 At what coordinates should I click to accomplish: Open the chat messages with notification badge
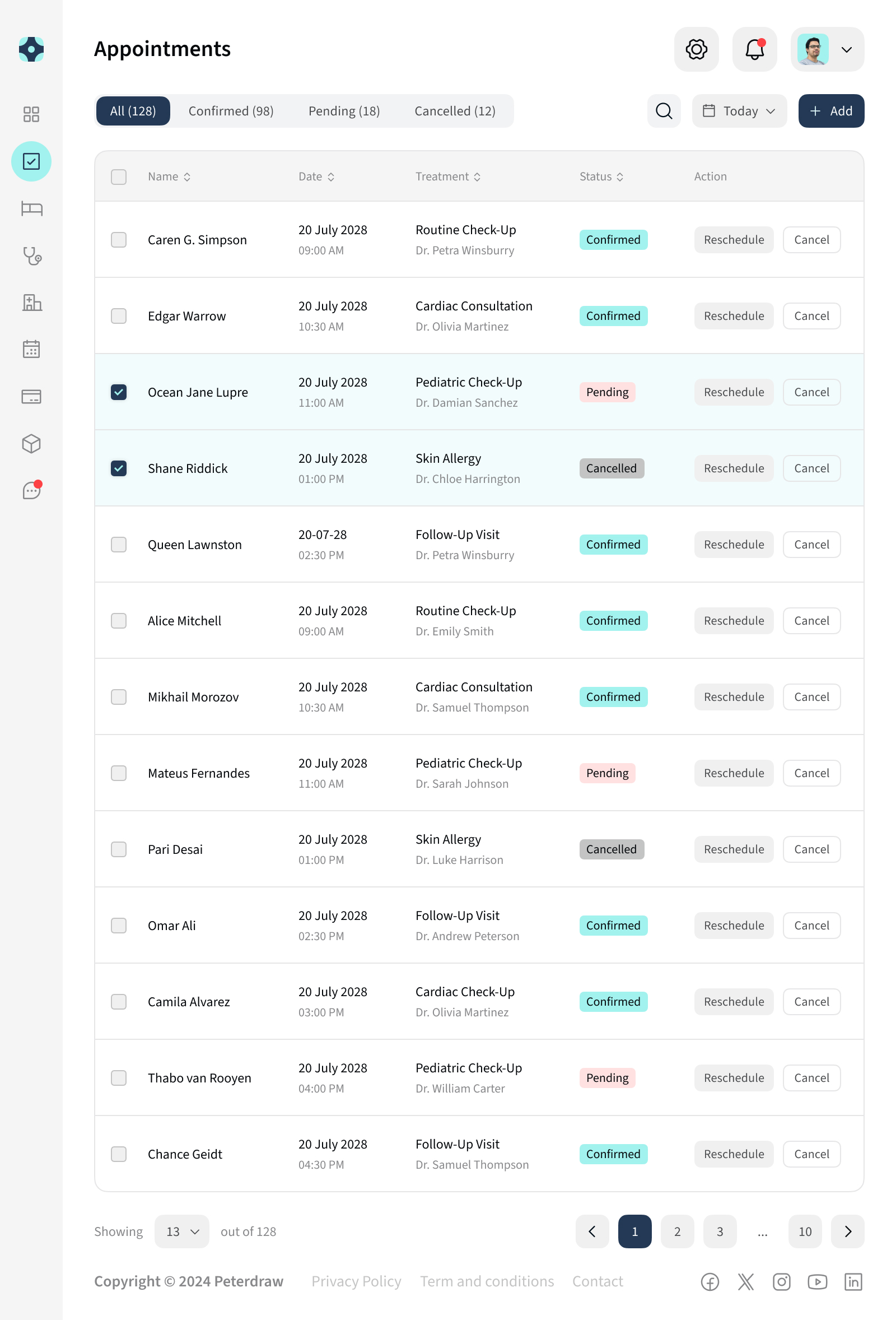pyautogui.click(x=31, y=491)
